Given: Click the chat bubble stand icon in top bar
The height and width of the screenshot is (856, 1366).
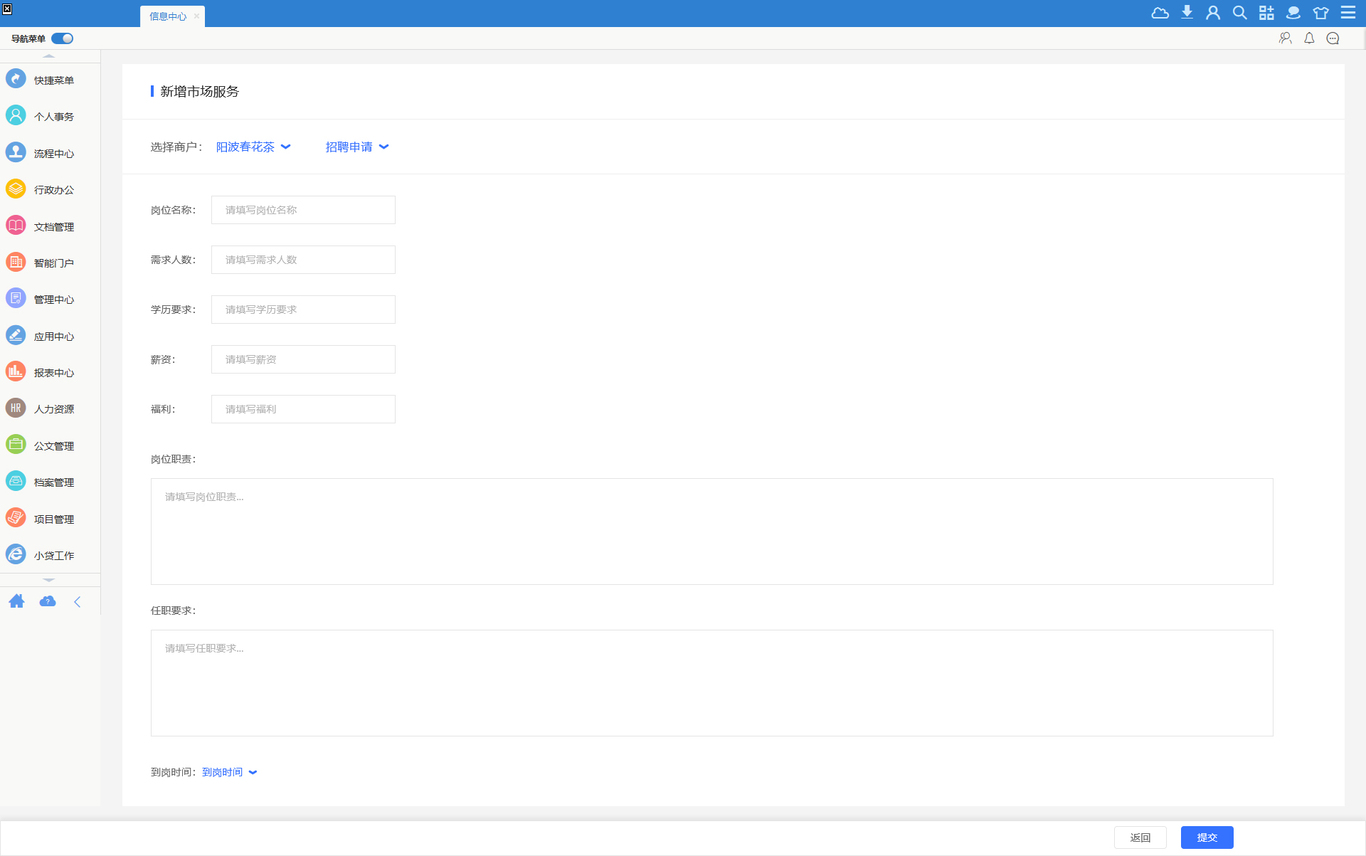Looking at the screenshot, I should 1293,13.
